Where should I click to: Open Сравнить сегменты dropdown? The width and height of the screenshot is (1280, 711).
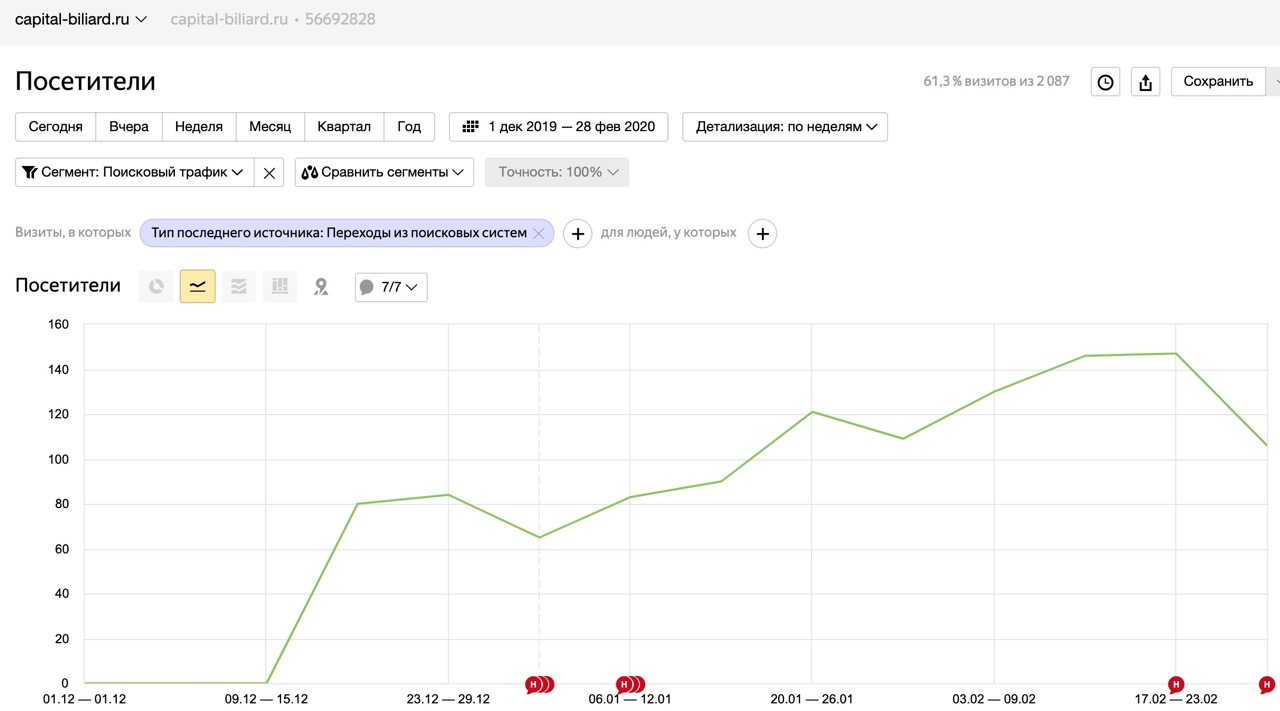click(x=385, y=172)
